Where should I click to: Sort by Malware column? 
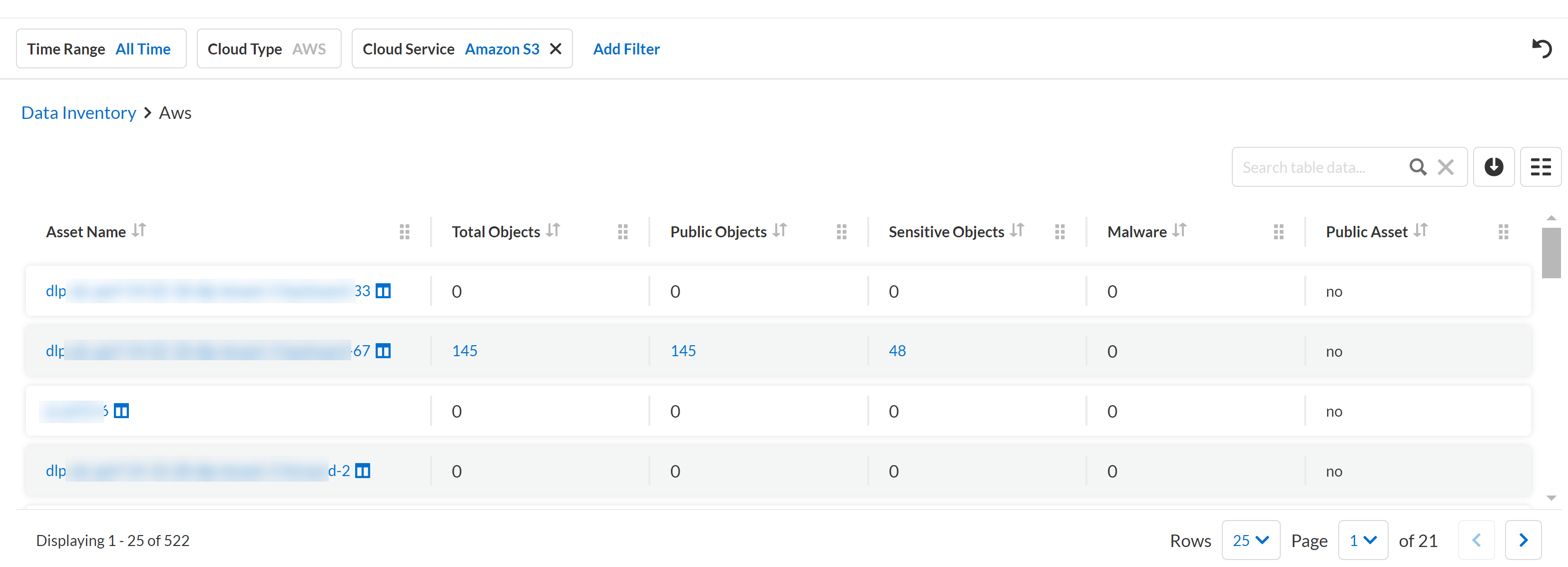click(x=1180, y=231)
